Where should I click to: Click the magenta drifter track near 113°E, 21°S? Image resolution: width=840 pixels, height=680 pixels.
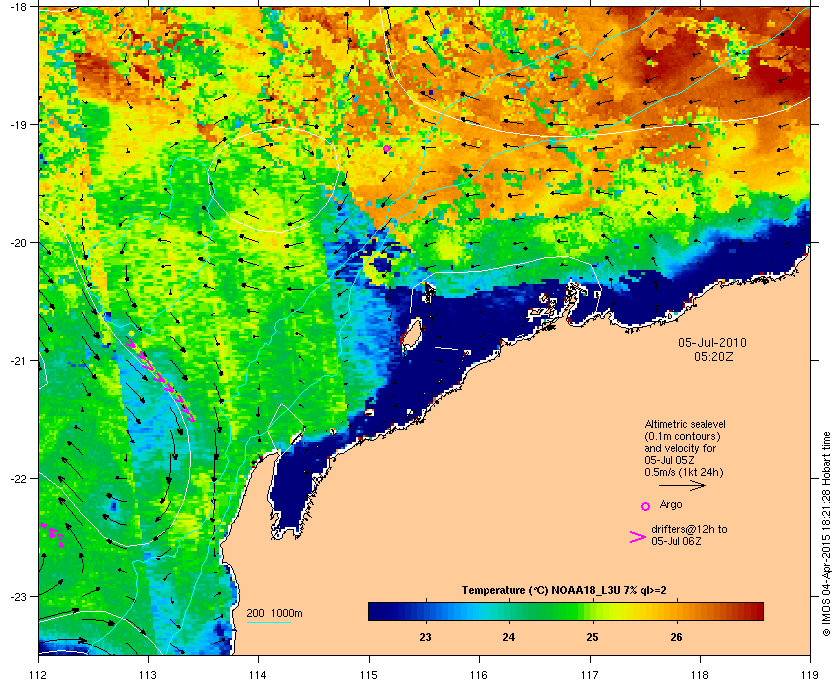pyautogui.click(x=161, y=379)
